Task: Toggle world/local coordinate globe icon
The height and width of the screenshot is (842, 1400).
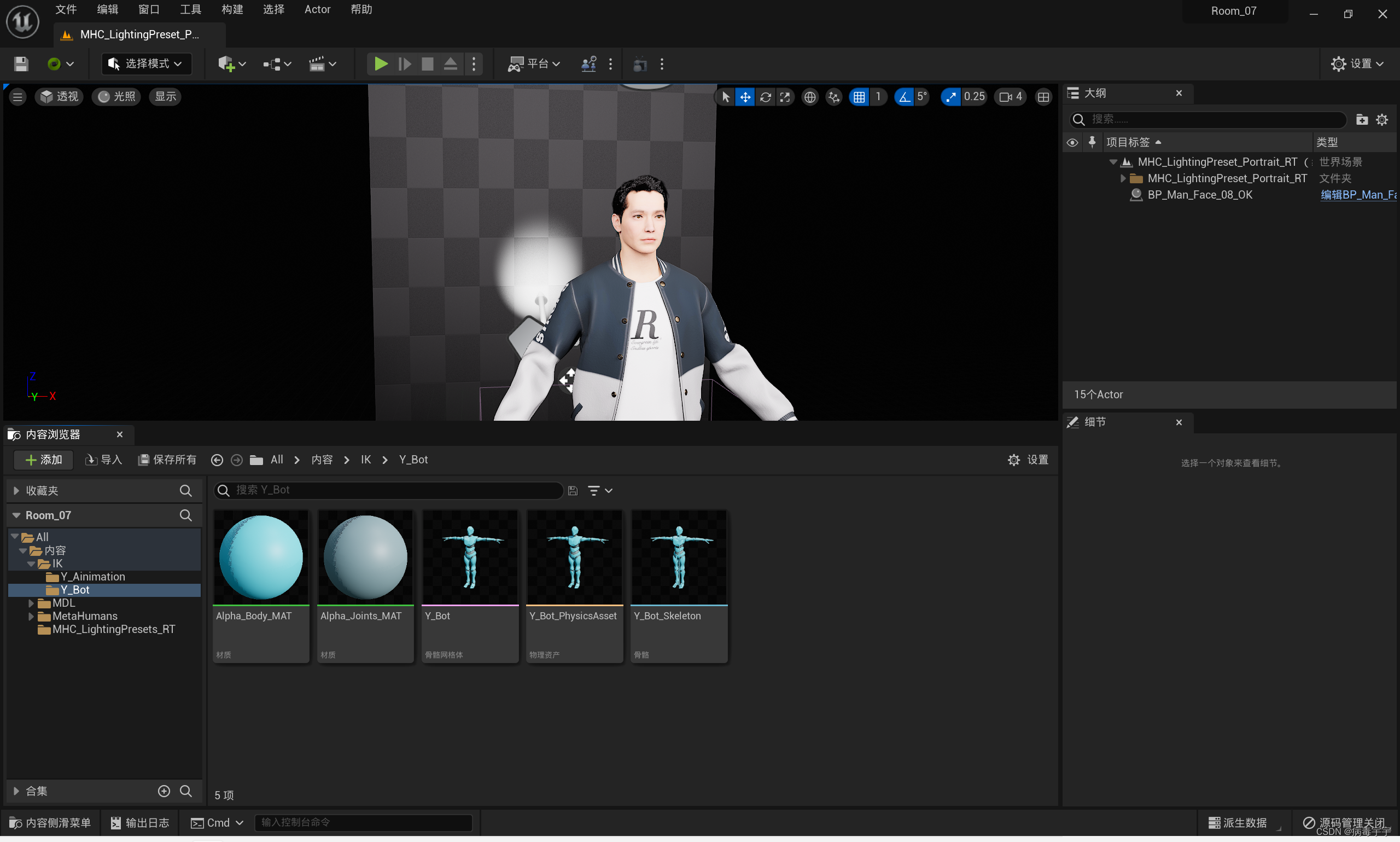Action: (810, 97)
